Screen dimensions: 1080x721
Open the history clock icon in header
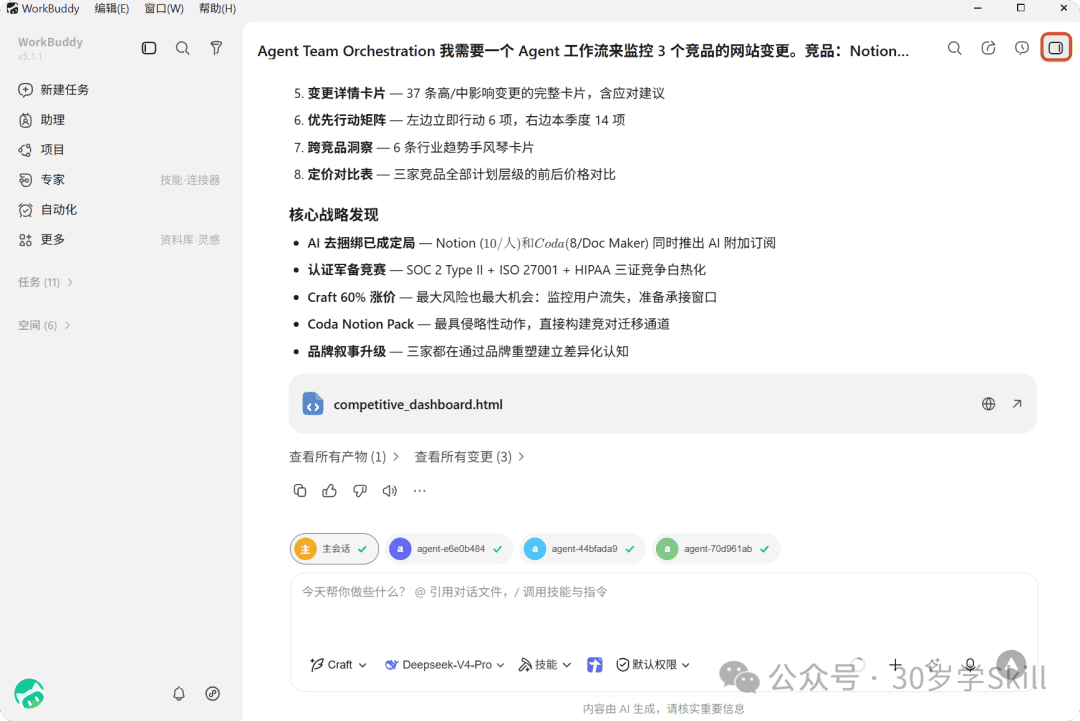click(x=1022, y=48)
